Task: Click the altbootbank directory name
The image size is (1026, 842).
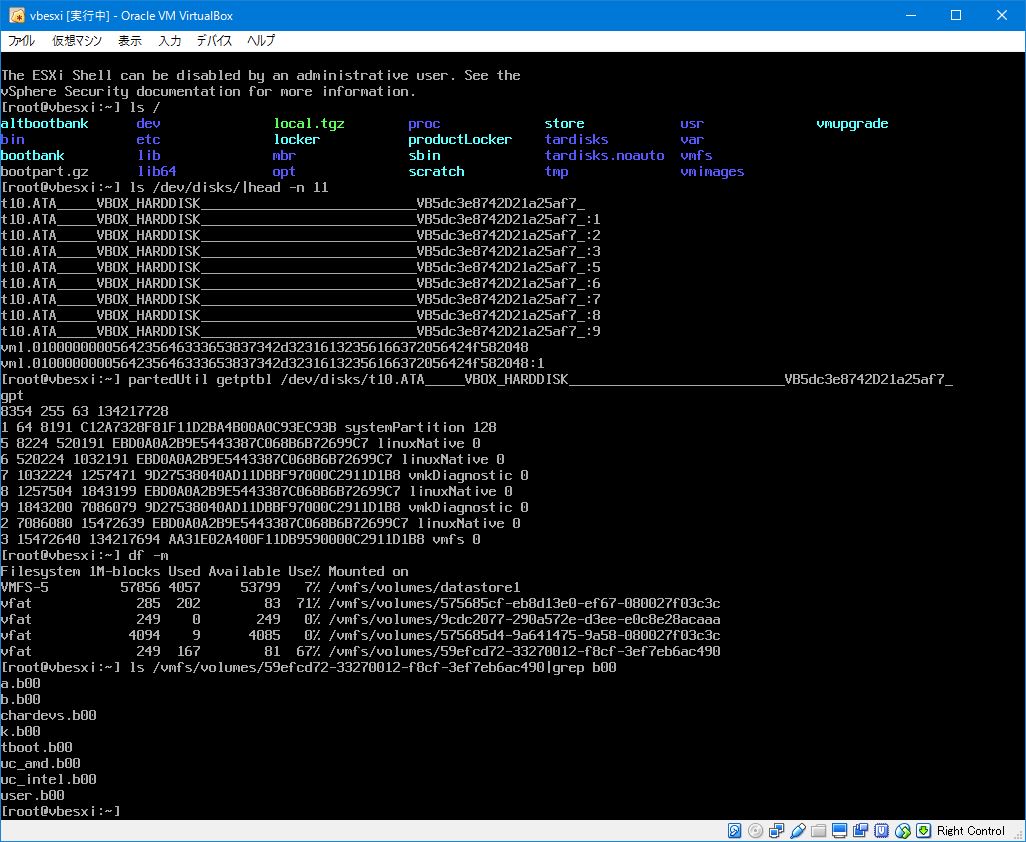Action: click(44, 124)
